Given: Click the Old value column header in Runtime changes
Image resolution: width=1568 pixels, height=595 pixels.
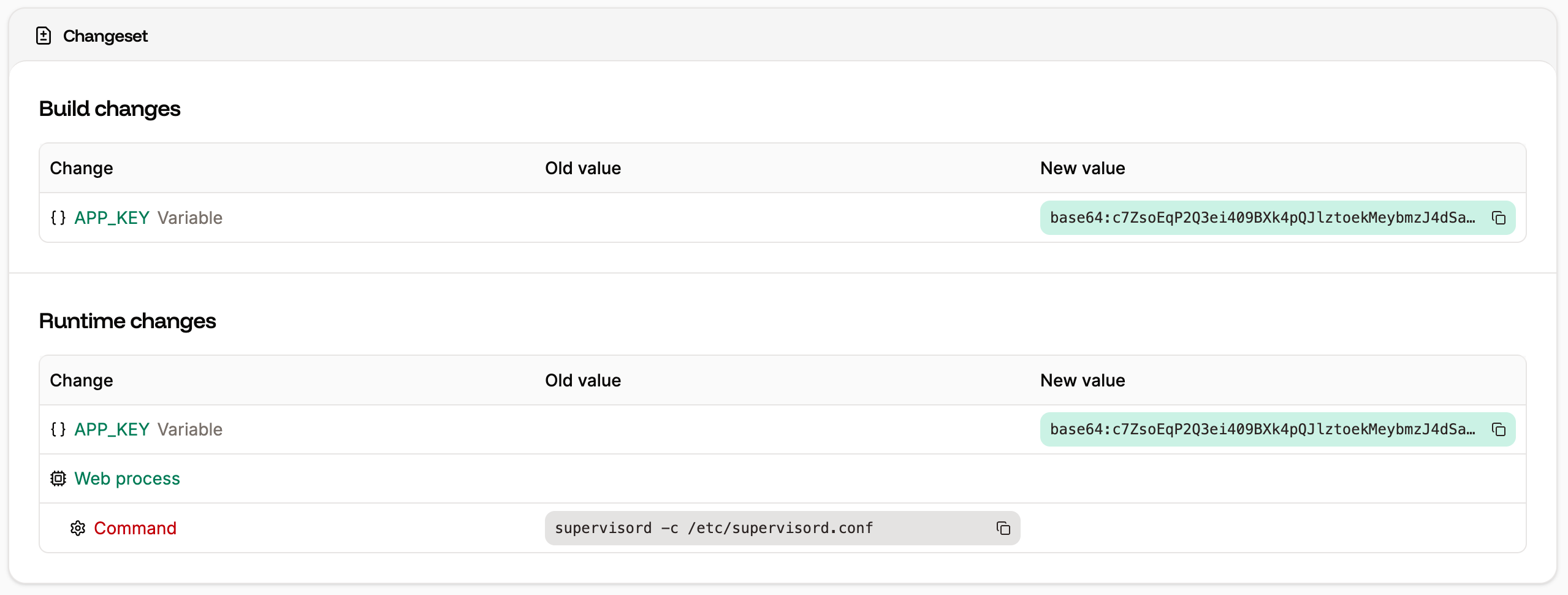Looking at the screenshot, I should click(582, 380).
